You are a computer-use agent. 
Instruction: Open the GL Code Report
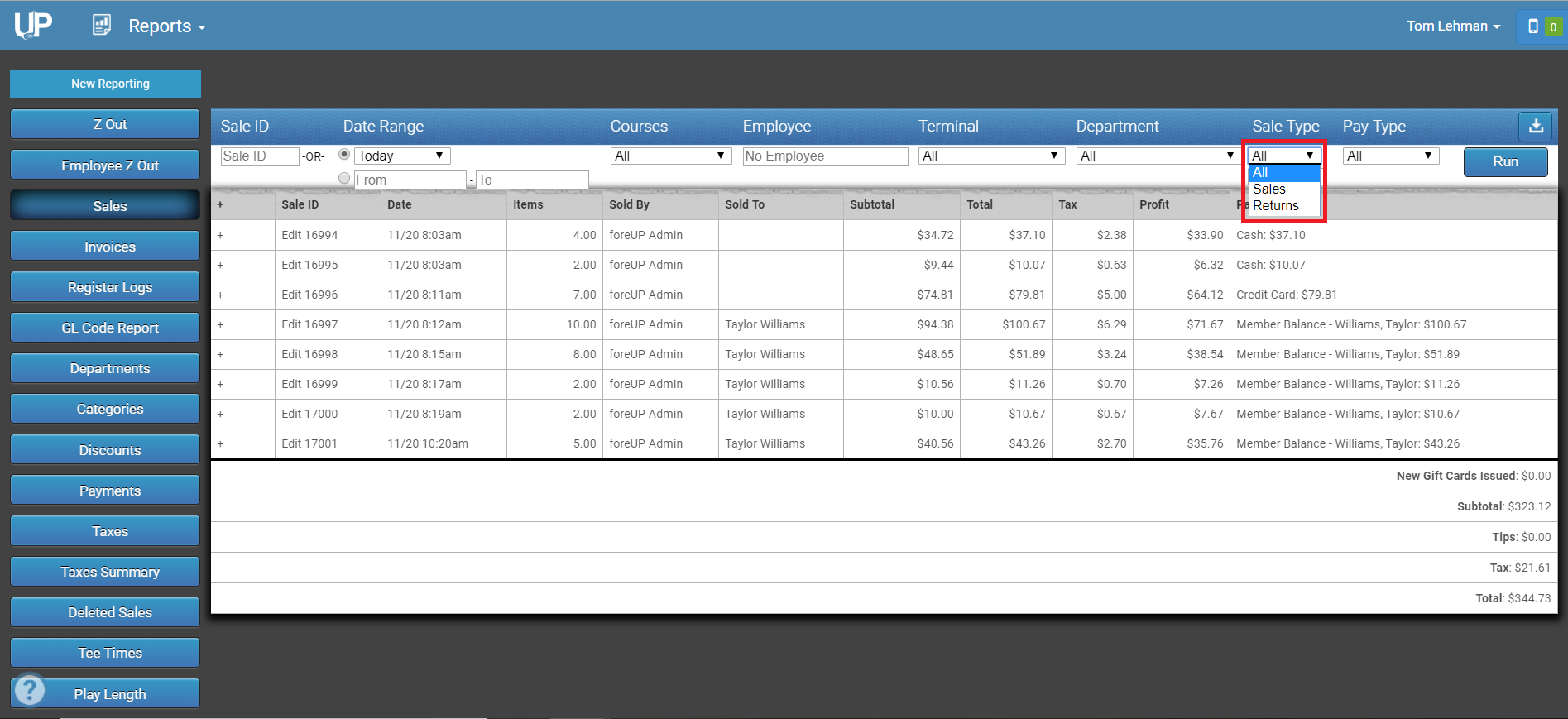tap(105, 328)
